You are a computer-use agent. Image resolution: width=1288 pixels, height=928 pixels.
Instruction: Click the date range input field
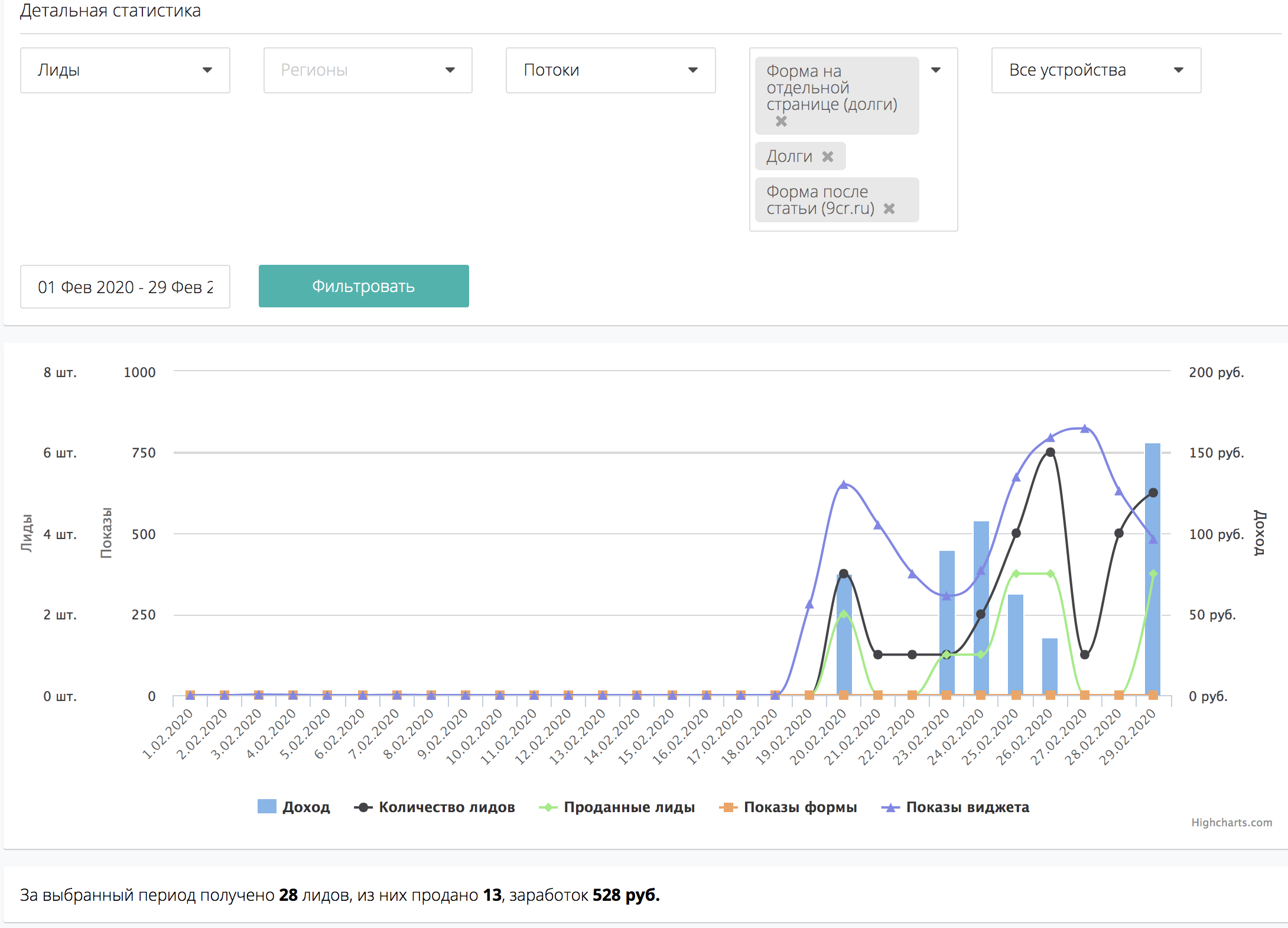[x=125, y=287]
